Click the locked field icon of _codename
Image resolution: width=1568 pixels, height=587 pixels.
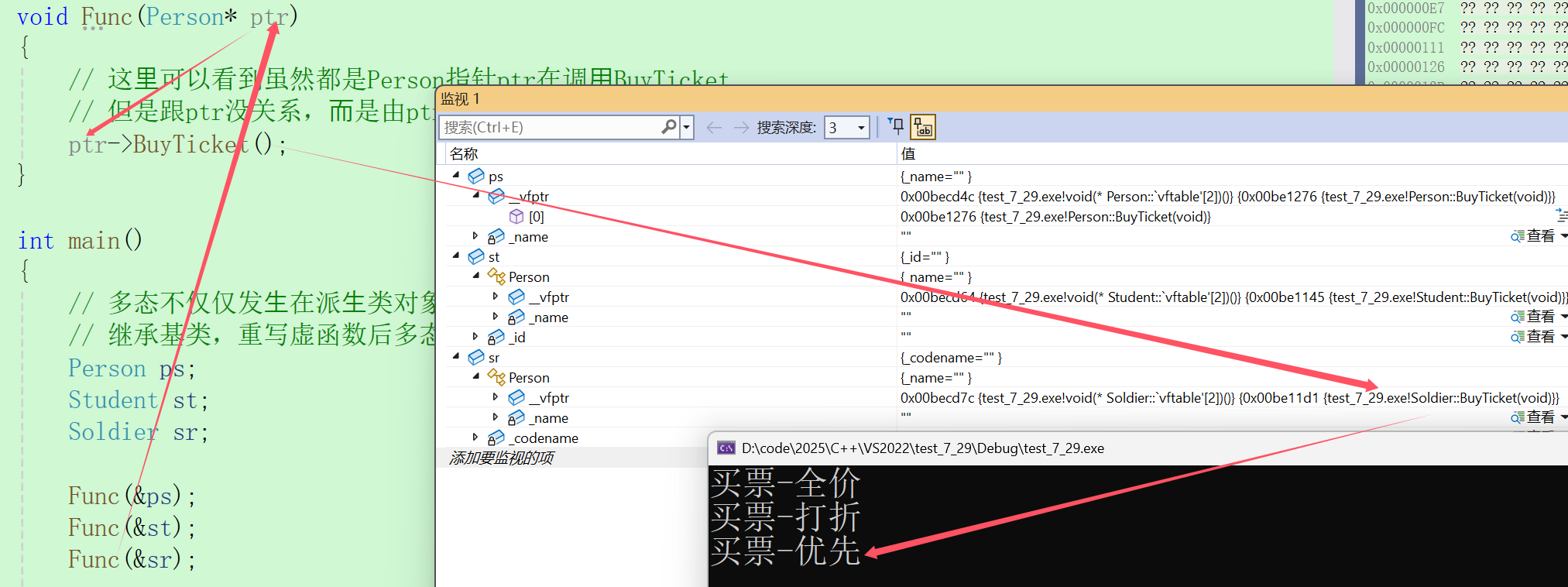[x=496, y=438]
